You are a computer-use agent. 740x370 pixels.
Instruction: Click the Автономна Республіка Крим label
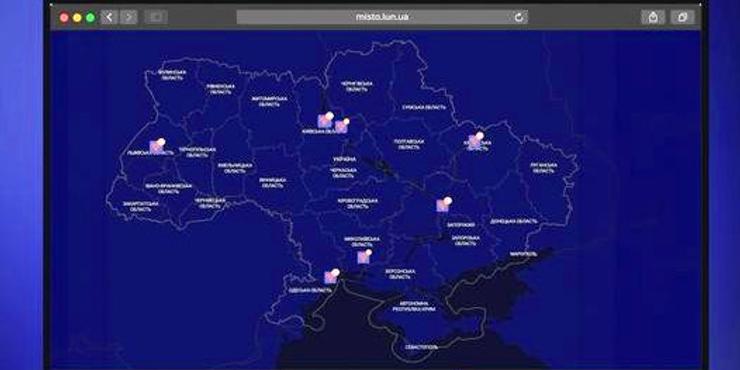point(414,306)
